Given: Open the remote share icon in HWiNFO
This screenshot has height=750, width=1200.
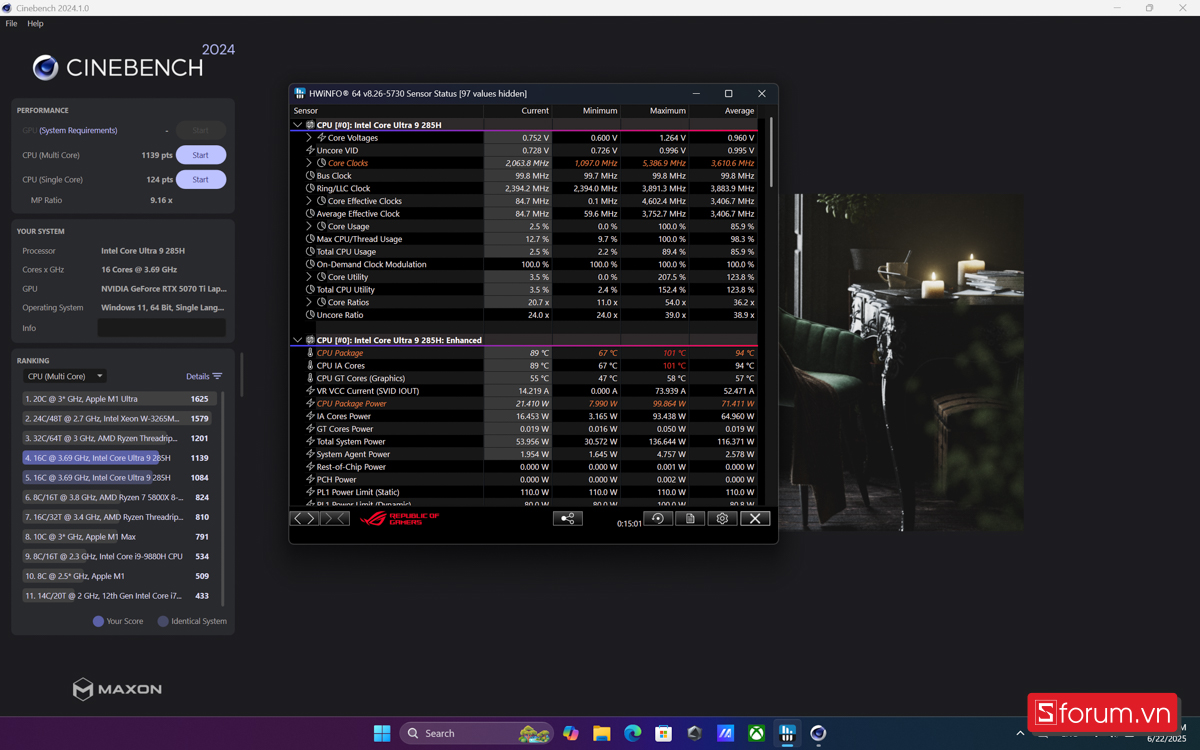Looking at the screenshot, I should click(567, 519).
